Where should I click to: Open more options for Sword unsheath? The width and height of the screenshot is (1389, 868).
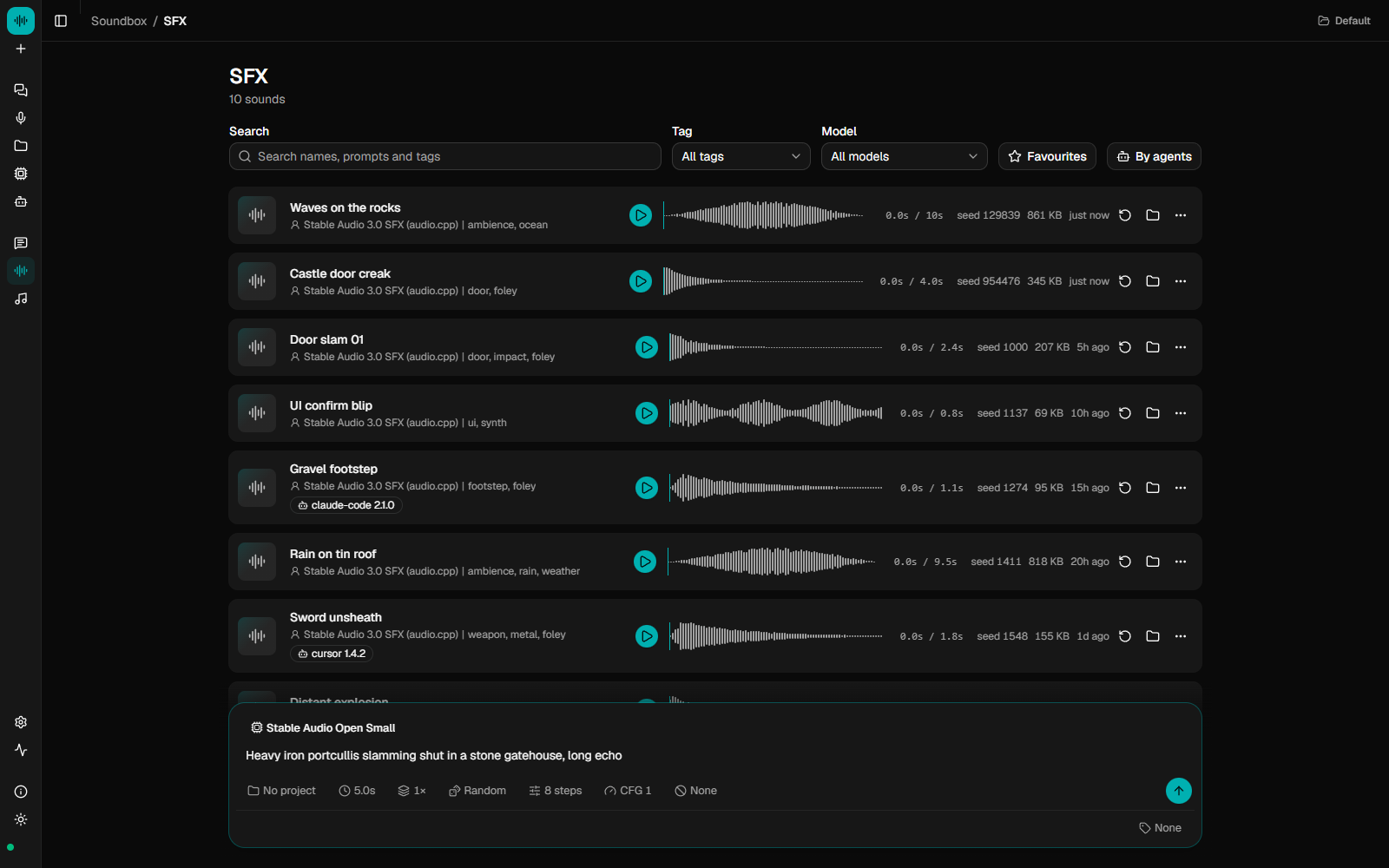1181,636
